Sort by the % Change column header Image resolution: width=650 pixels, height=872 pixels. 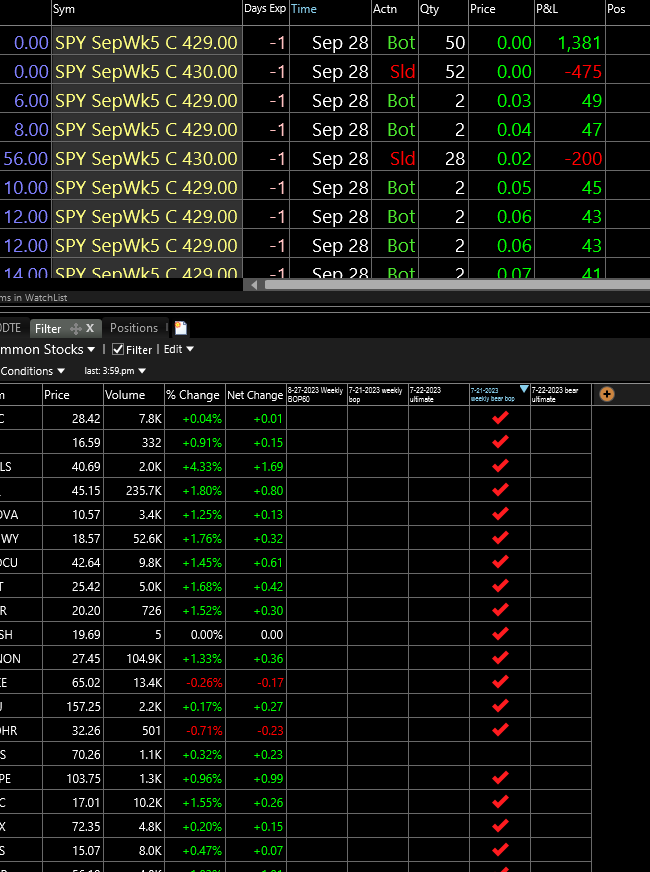192,395
